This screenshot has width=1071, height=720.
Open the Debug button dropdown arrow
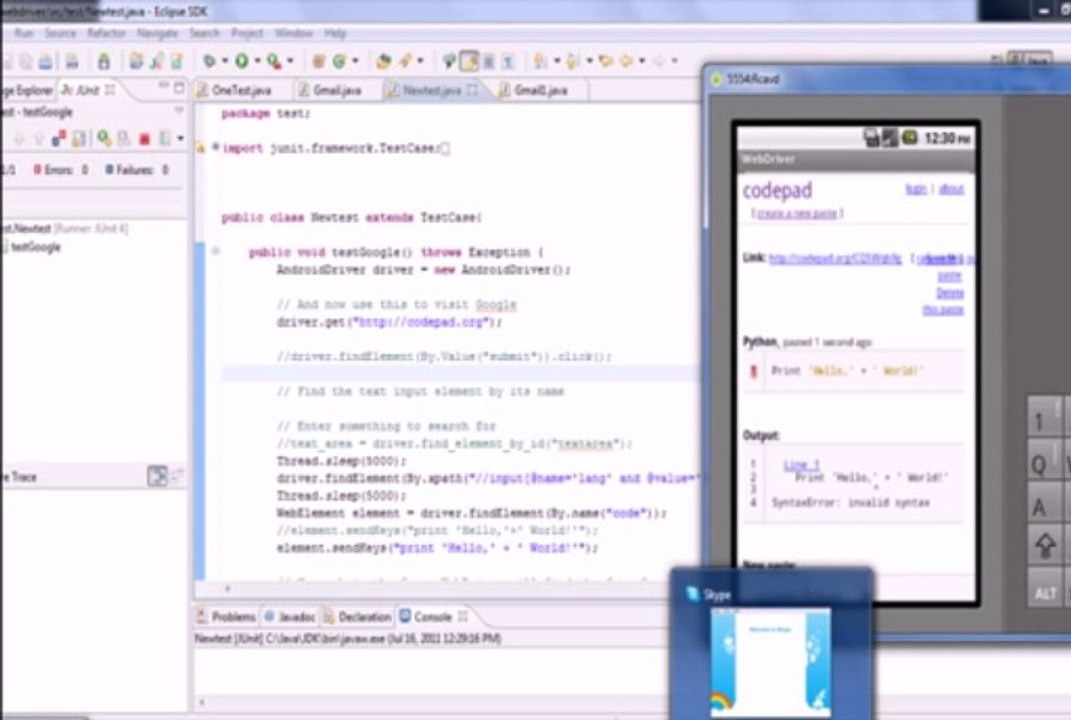(225, 61)
